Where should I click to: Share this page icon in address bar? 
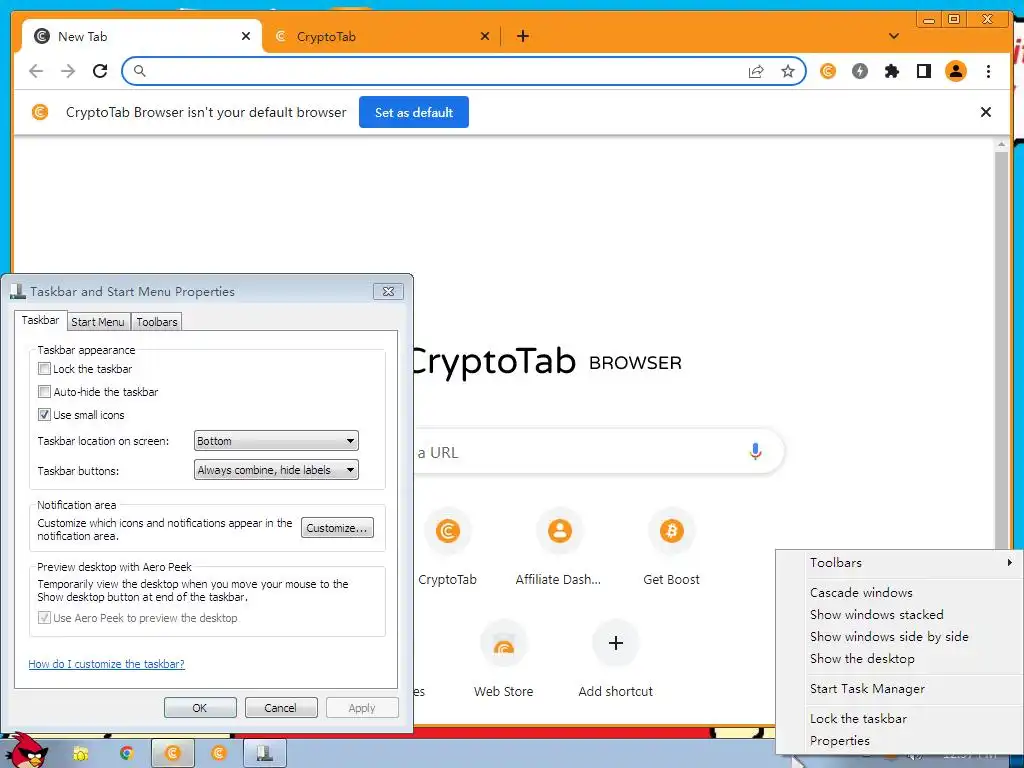click(756, 71)
